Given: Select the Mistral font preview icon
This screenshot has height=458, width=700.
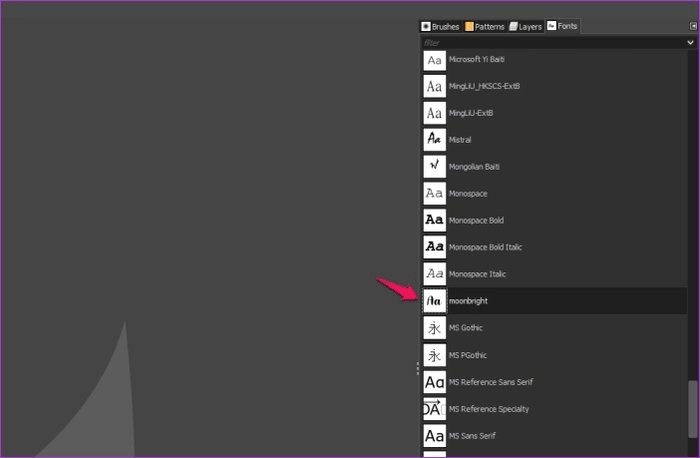Looking at the screenshot, I should pos(434,140).
